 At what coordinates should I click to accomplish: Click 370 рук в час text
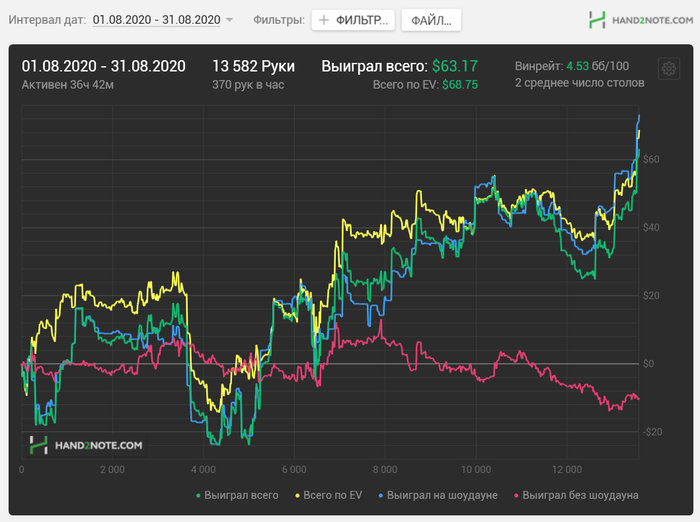pyautogui.click(x=248, y=85)
